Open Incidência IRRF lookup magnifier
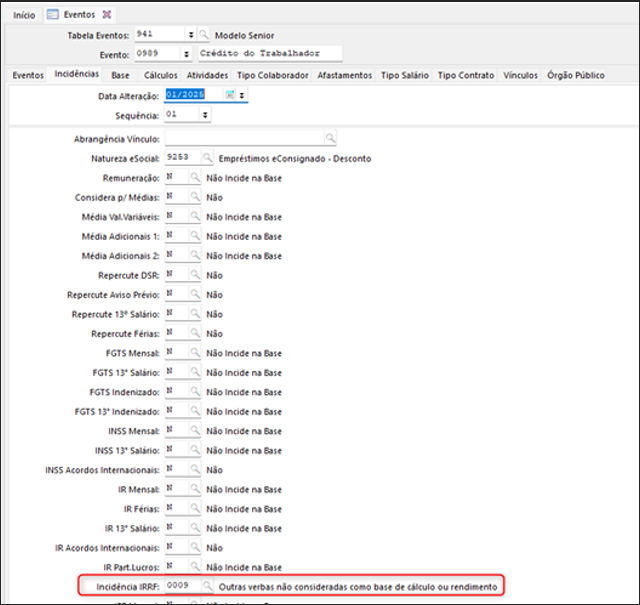 [x=207, y=586]
